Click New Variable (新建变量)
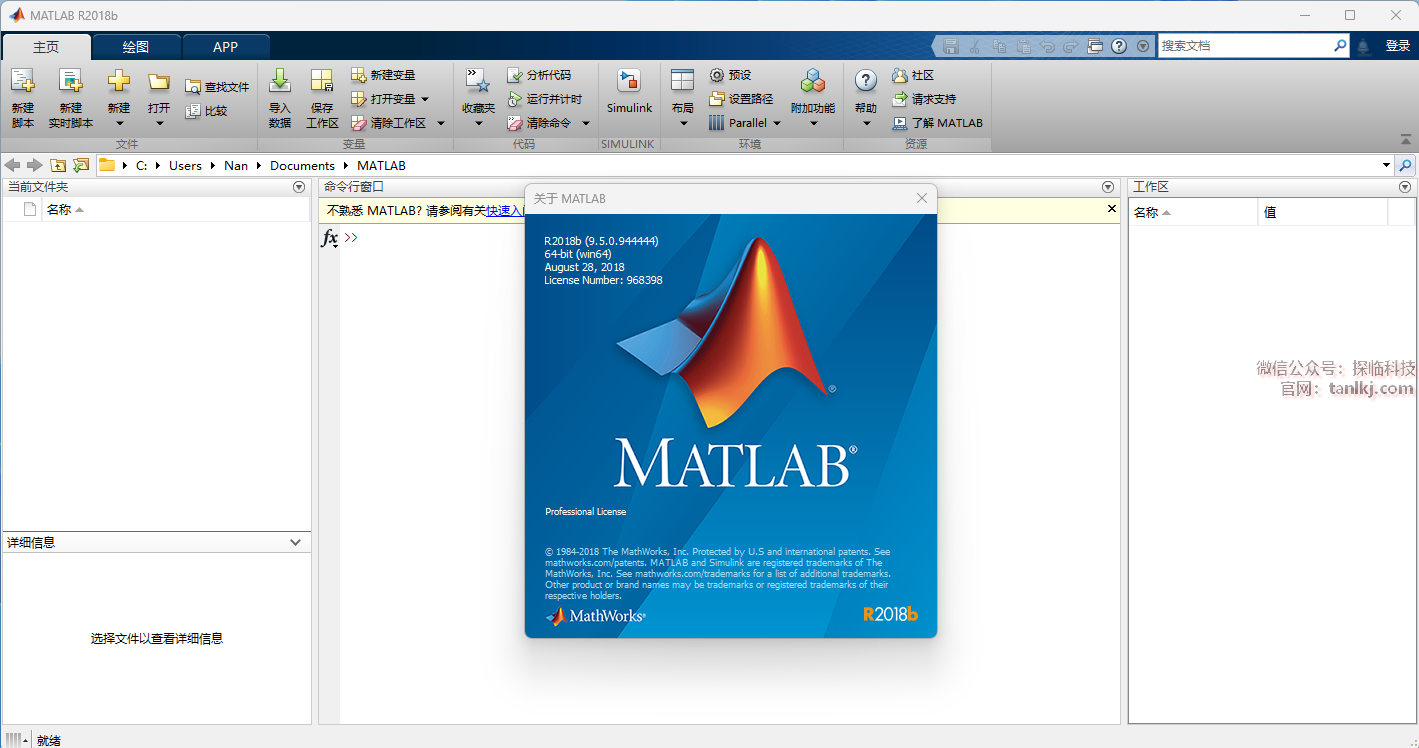Viewport: 1419px width, 748px height. pos(383,75)
